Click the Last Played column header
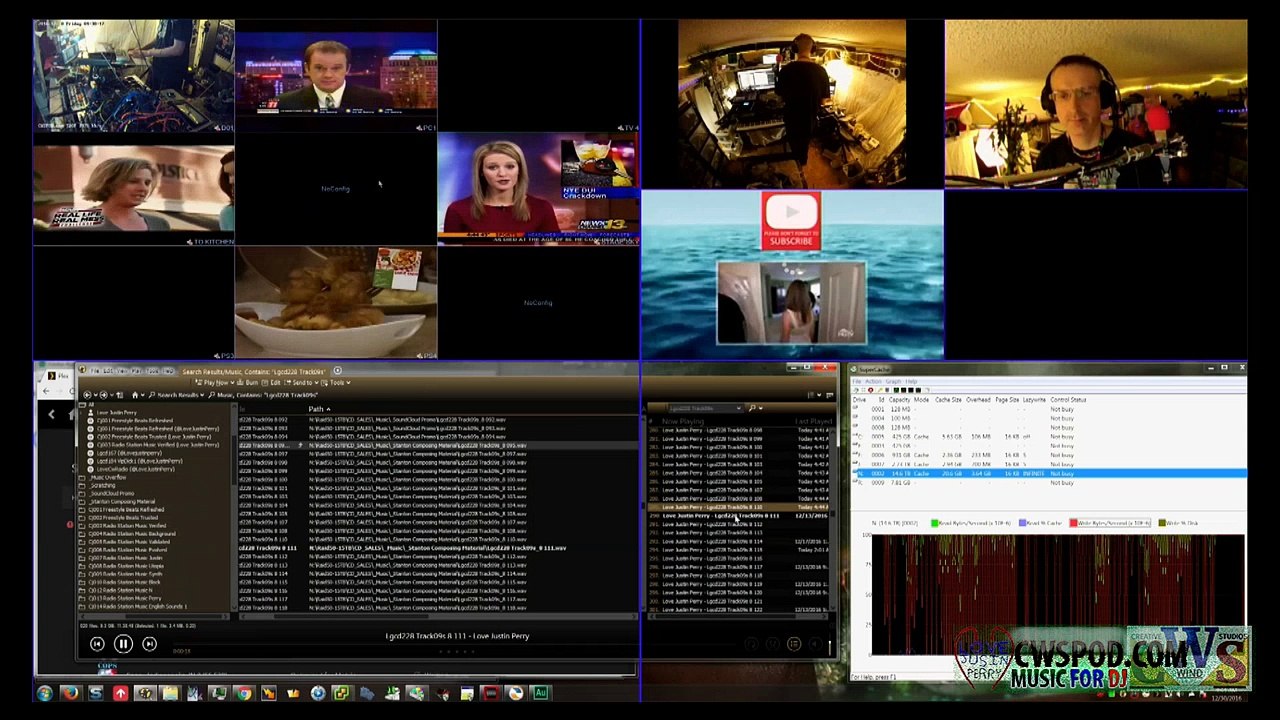 point(813,421)
